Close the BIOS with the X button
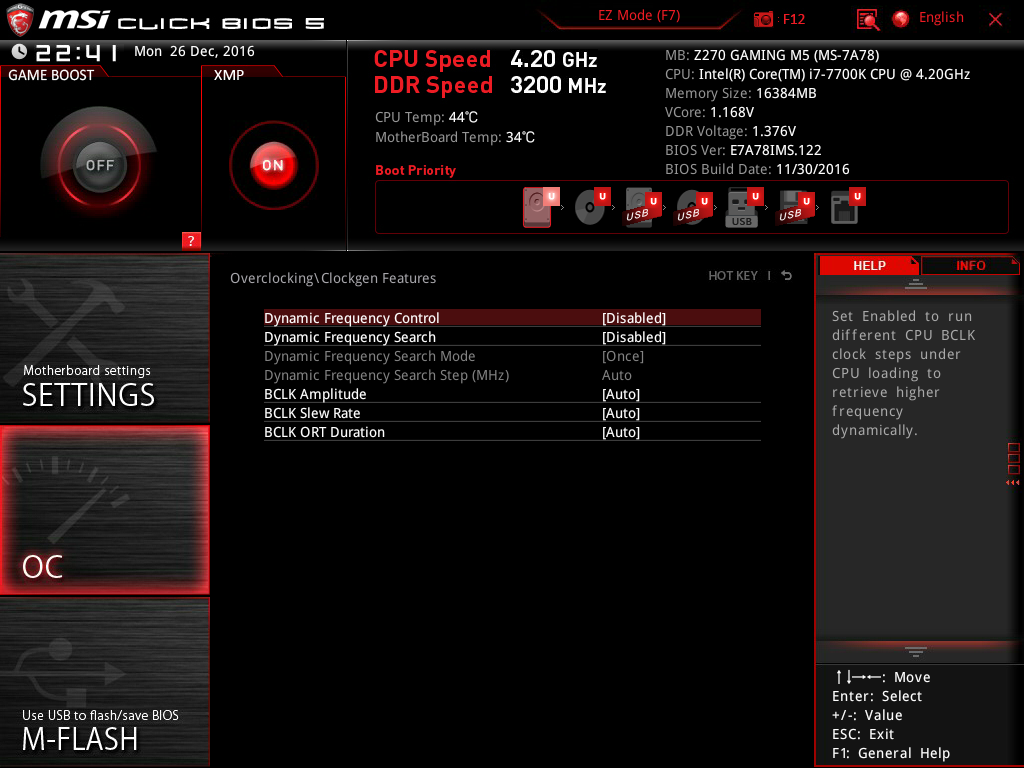1024x768 pixels. point(995,20)
